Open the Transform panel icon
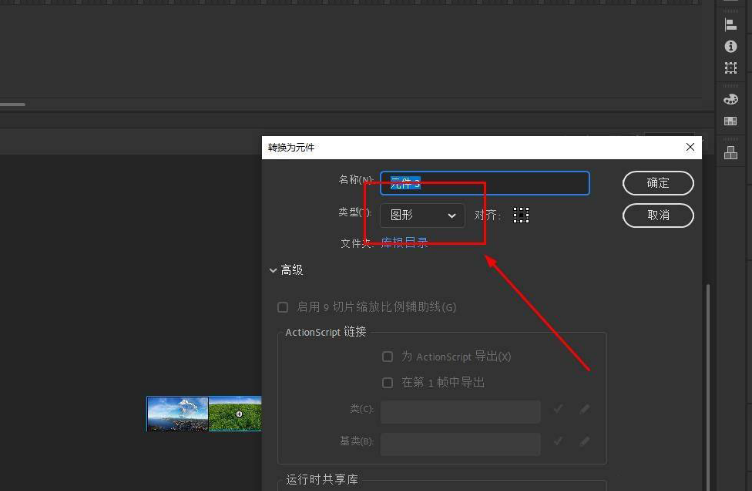Image resolution: width=752 pixels, height=491 pixels. [x=730, y=68]
